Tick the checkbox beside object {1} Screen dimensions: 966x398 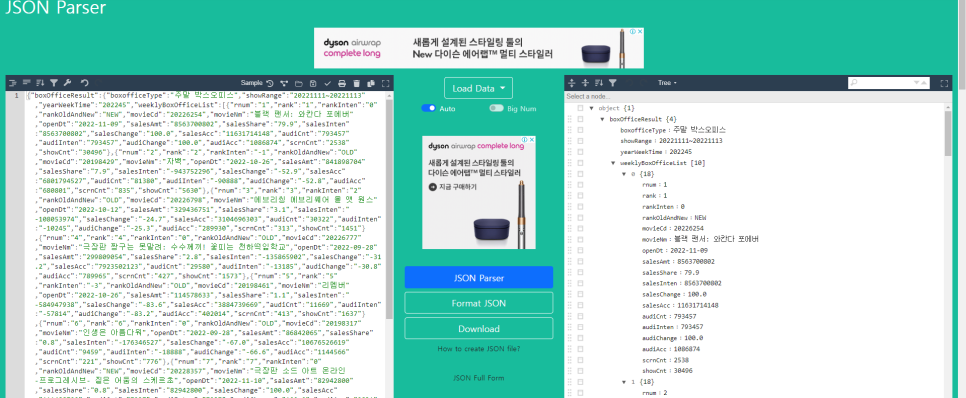pos(580,108)
